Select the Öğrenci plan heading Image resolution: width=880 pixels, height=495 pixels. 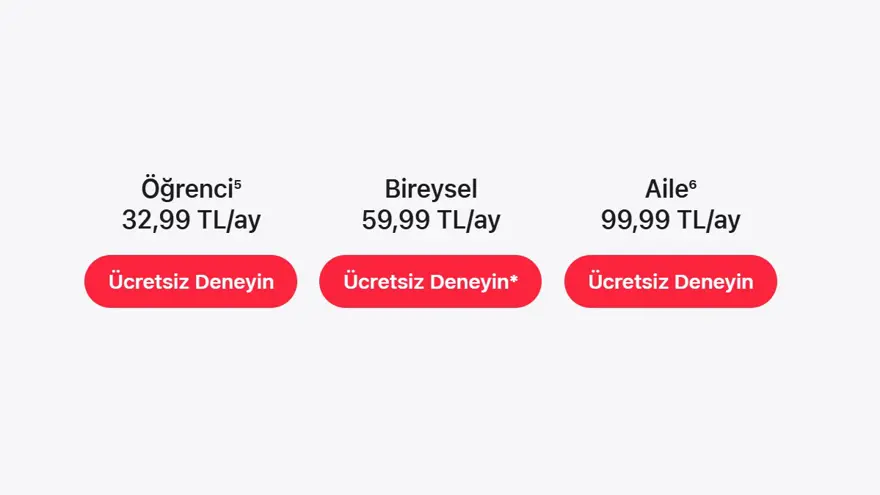(x=187, y=189)
